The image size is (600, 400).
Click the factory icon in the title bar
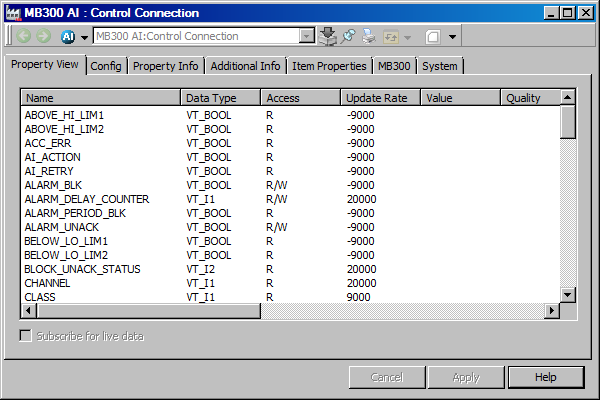[x=13, y=13]
